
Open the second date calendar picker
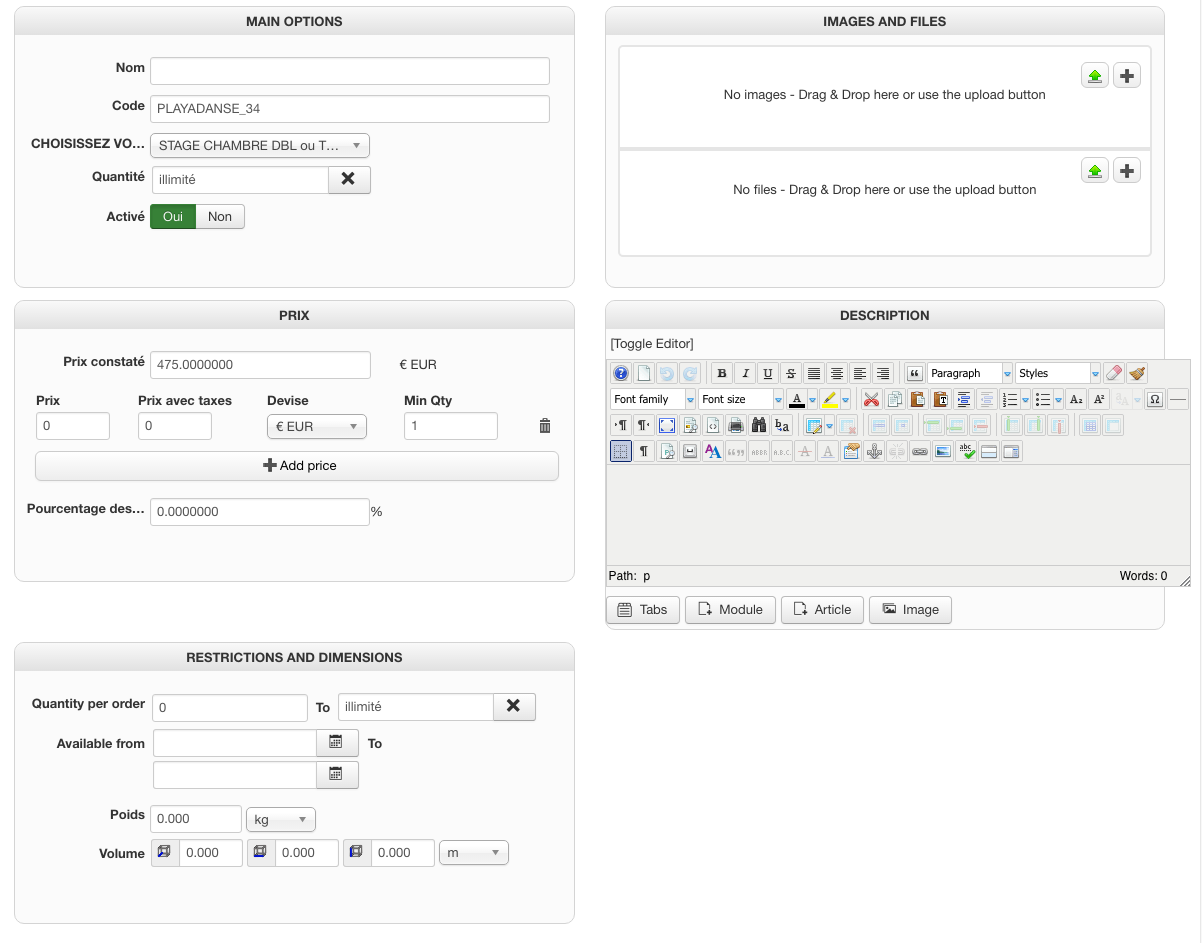point(337,774)
